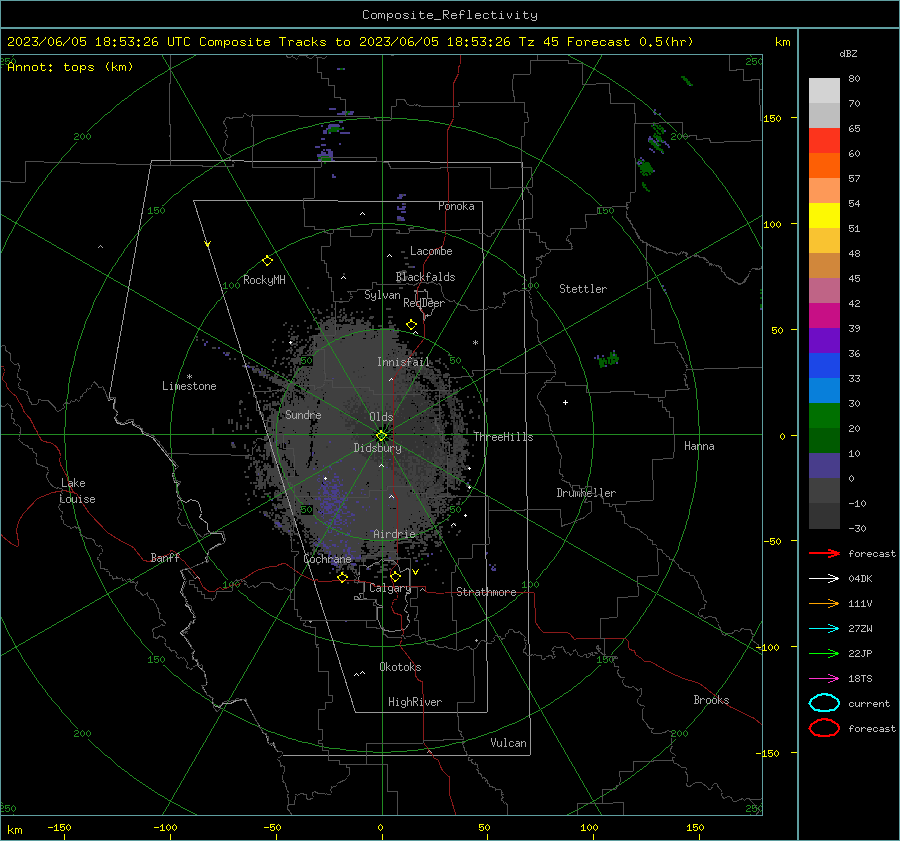The width and height of the screenshot is (900, 841).
Task: Click the bright green swatch in the dBZ scale
Action: click(824, 415)
